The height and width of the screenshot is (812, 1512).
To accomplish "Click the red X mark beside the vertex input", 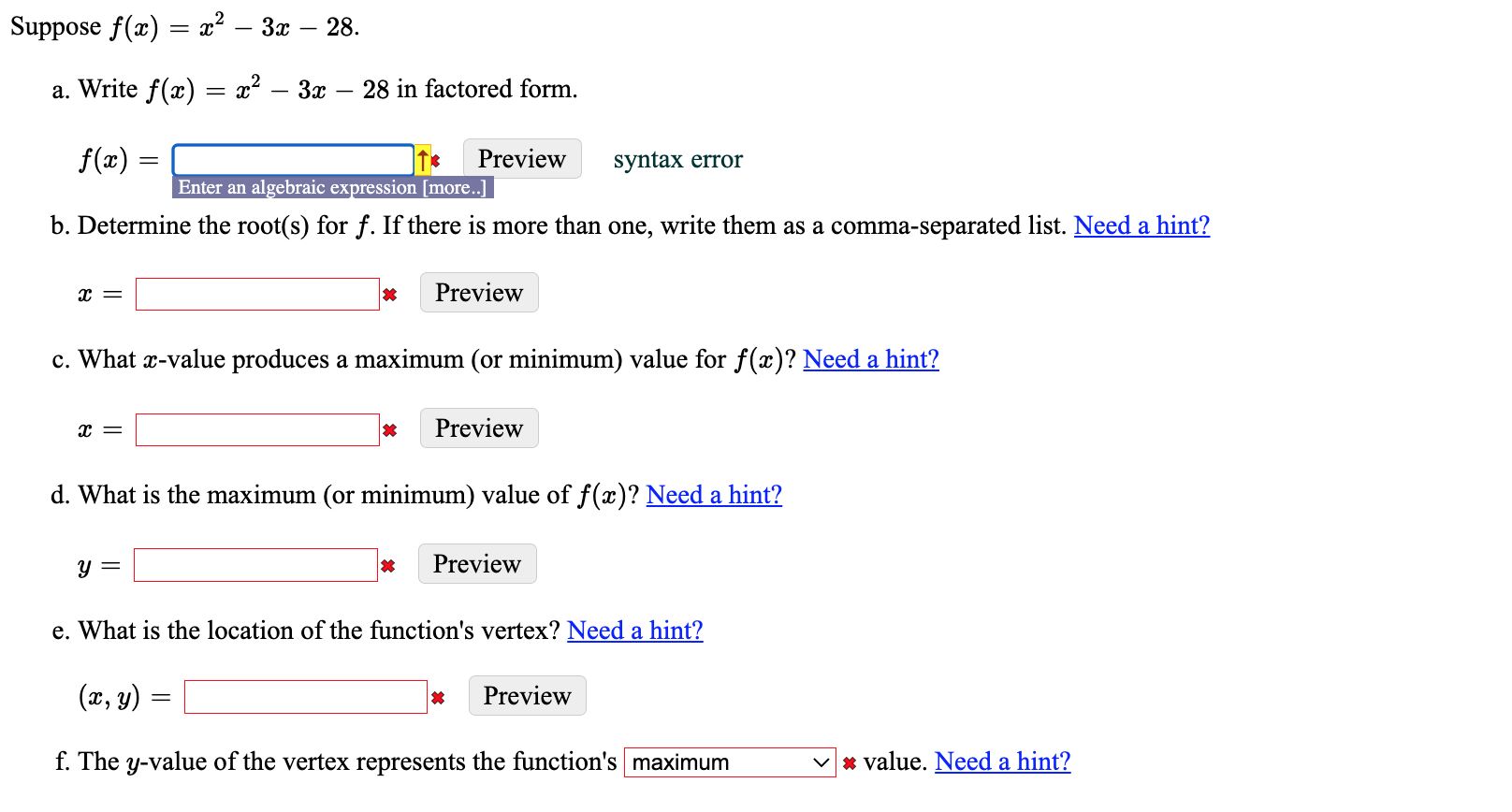I will [x=438, y=698].
